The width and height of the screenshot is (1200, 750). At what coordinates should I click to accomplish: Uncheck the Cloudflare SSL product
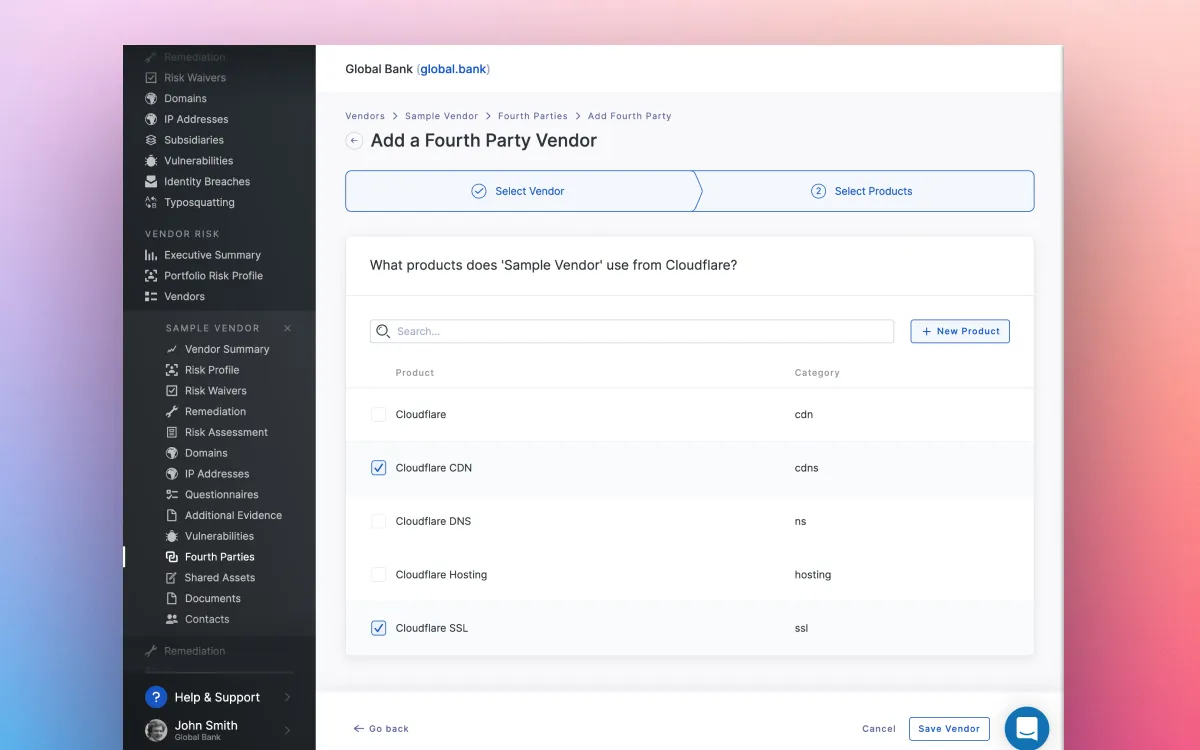[378, 628]
